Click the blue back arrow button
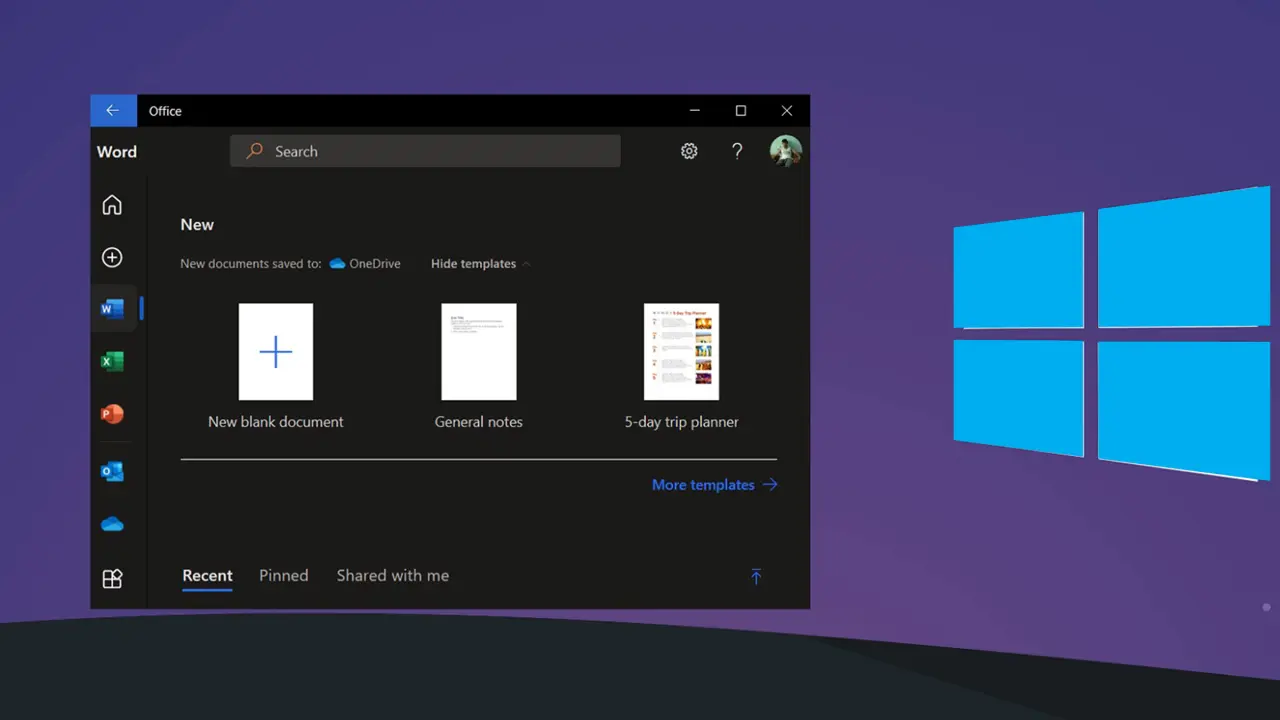Image resolution: width=1280 pixels, height=720 pixels. (113, 111)
